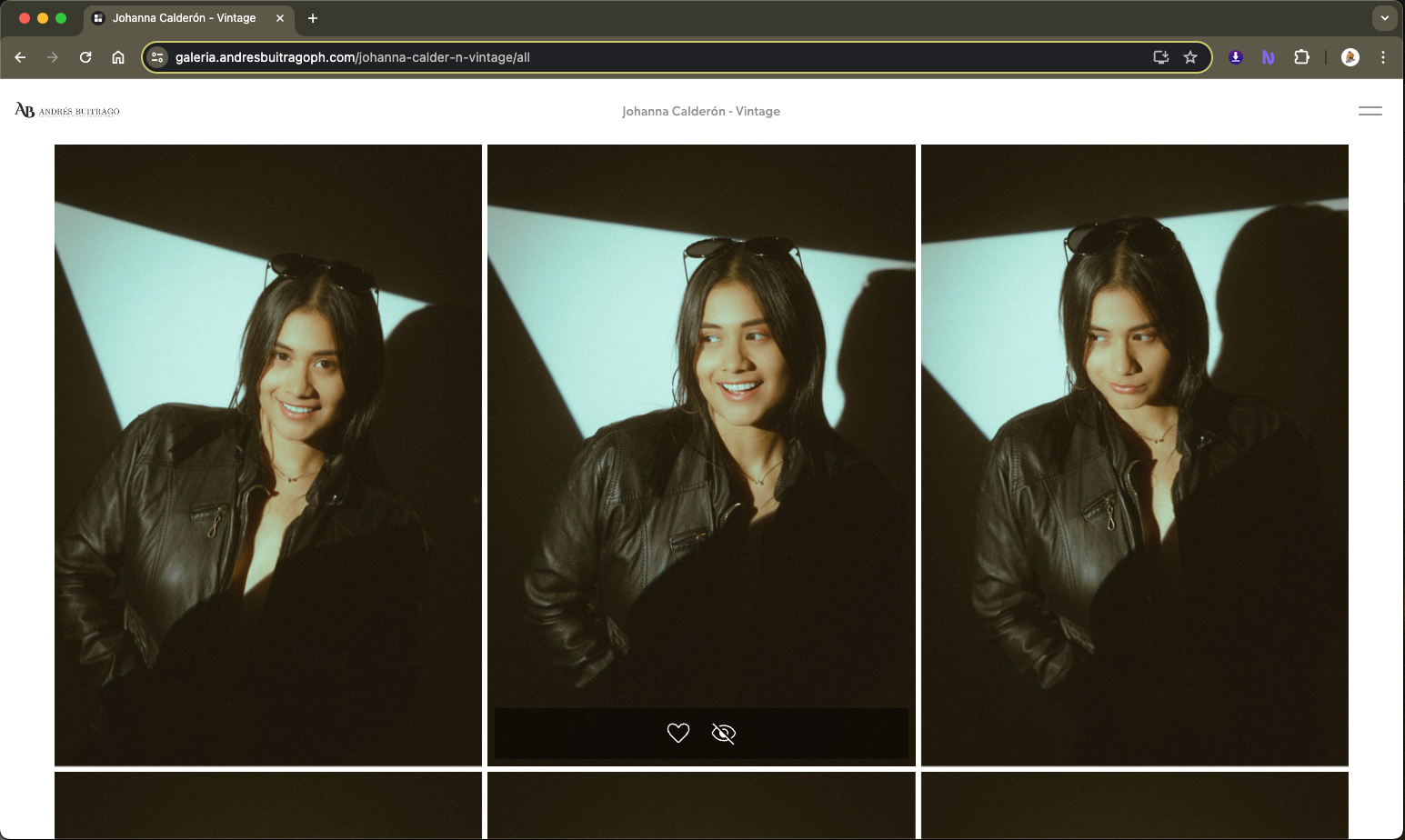Open the Chrome three-dot menu
This screenshot has width=1405, height=840.
click(1383, 57)
